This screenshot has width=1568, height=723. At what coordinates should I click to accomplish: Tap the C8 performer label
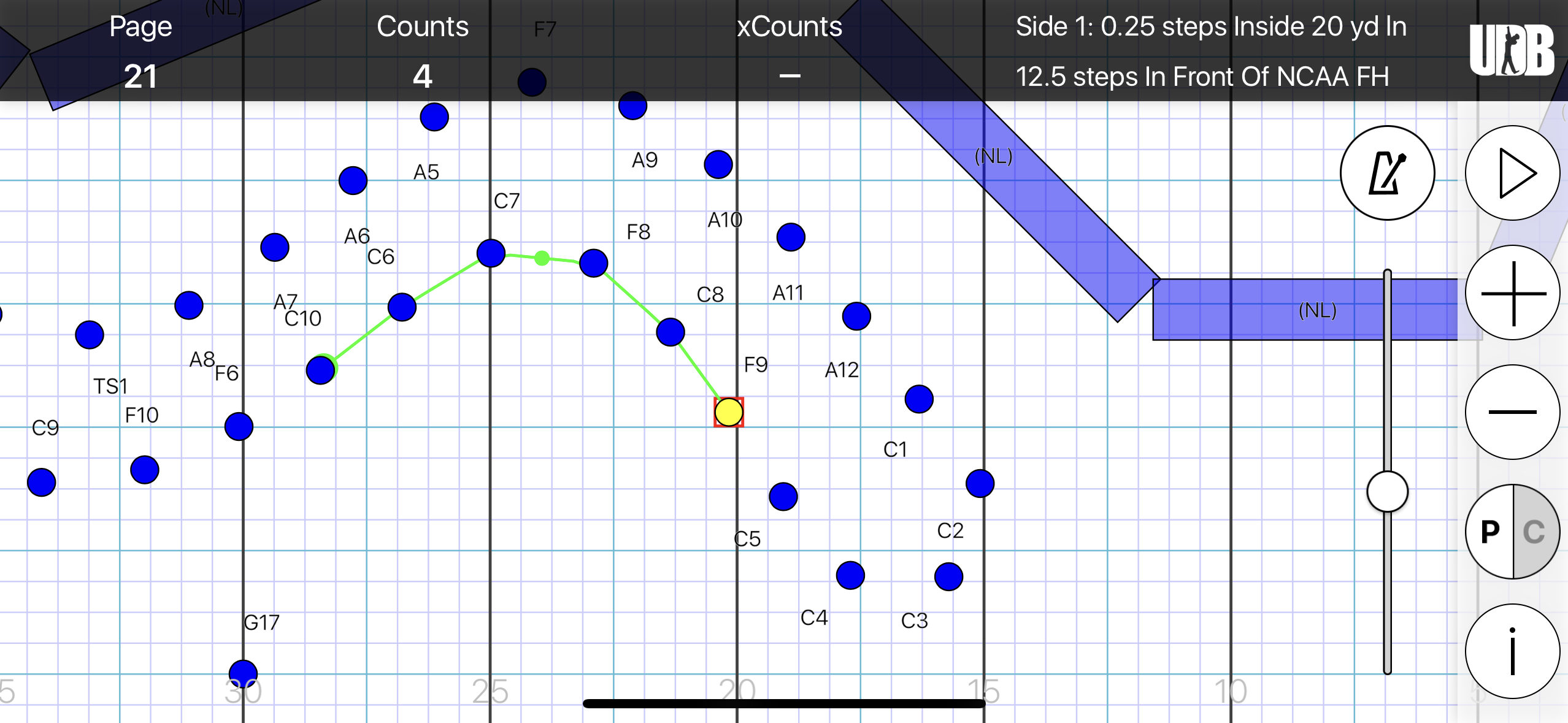[x=710, y=295]
